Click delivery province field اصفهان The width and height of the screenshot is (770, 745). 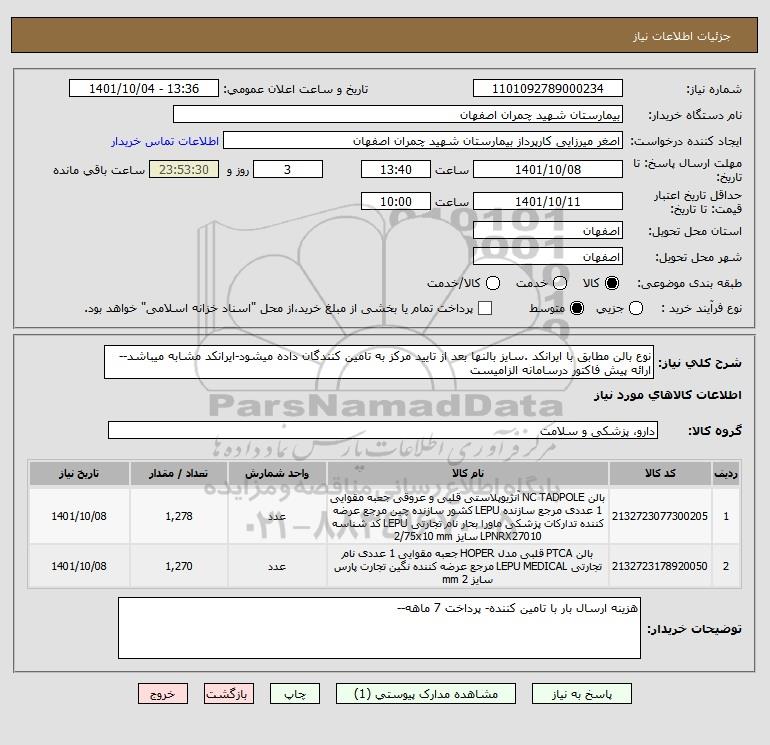click(x=548, y=230)
